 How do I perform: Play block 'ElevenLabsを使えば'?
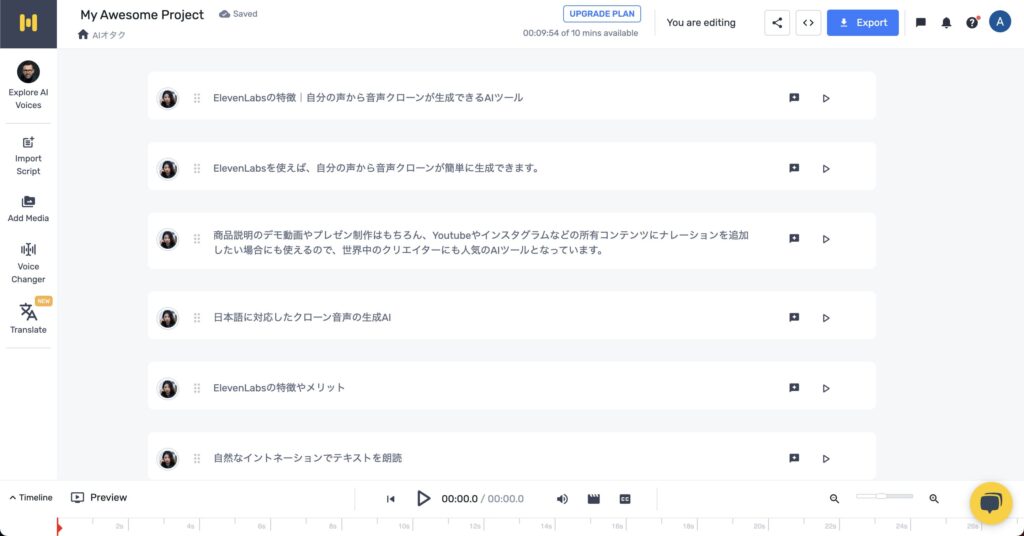tap(826, 169)
